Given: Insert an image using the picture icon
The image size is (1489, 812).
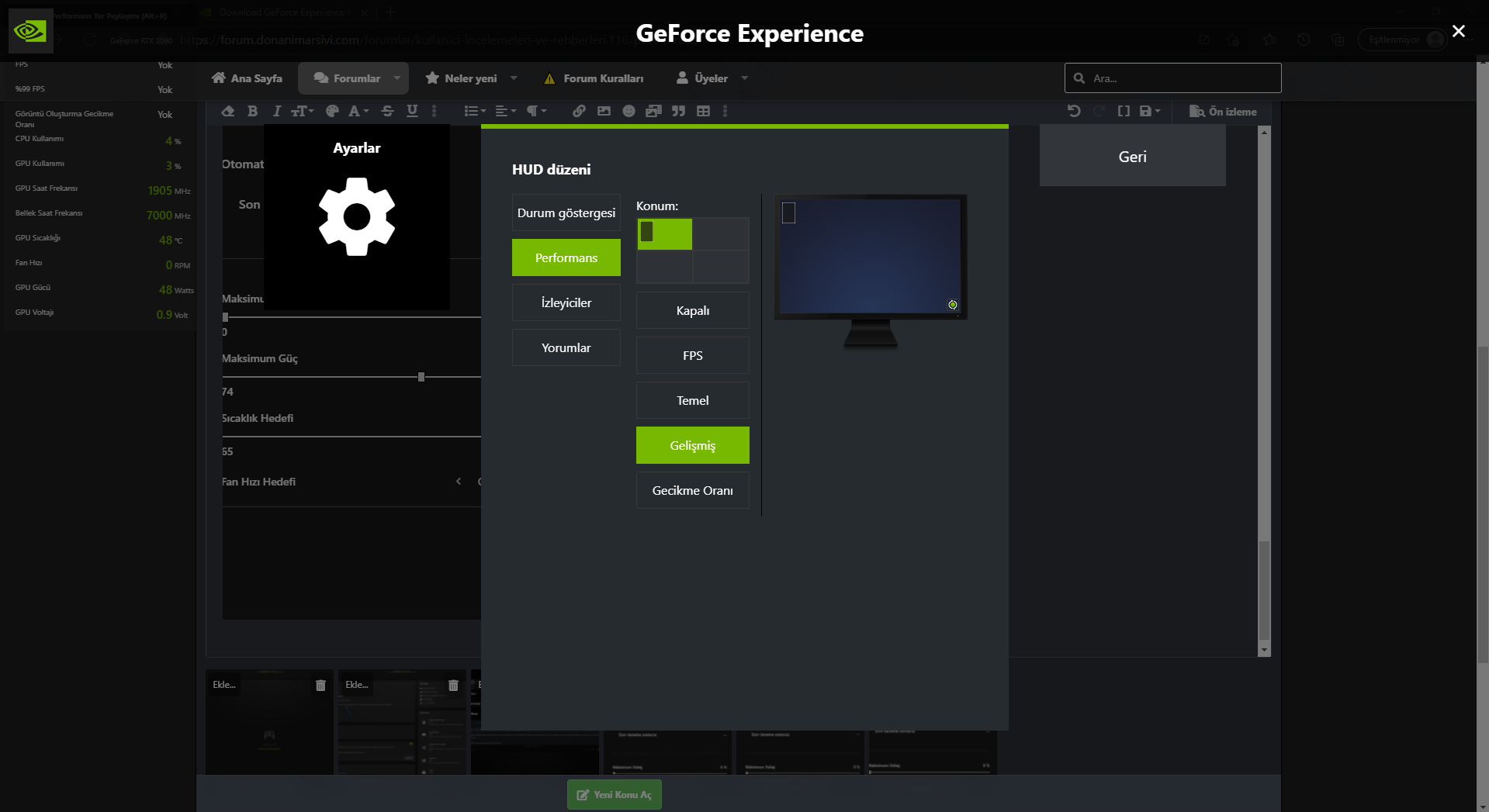Looking at the screenshot, I should point(604,111).
